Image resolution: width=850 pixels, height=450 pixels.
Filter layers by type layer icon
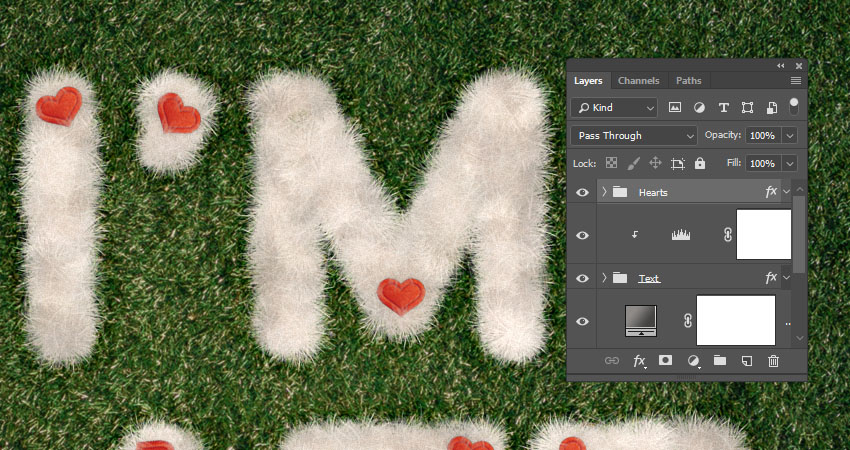coord(724,107)
